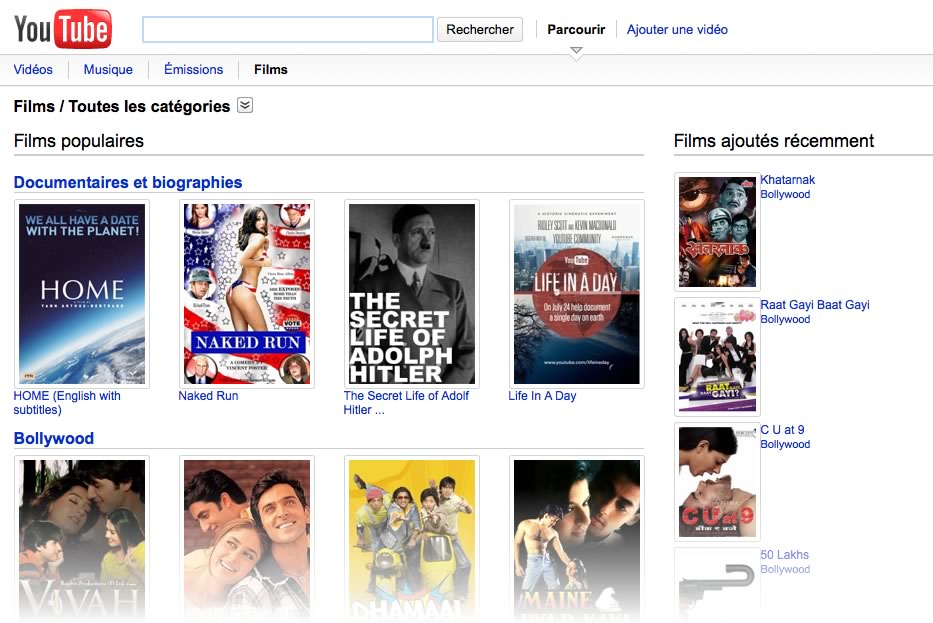Click Bollywood link under Khatarnak
This screenshot has width=933, height=623.
pyautogui.click(x=785, y=195)
